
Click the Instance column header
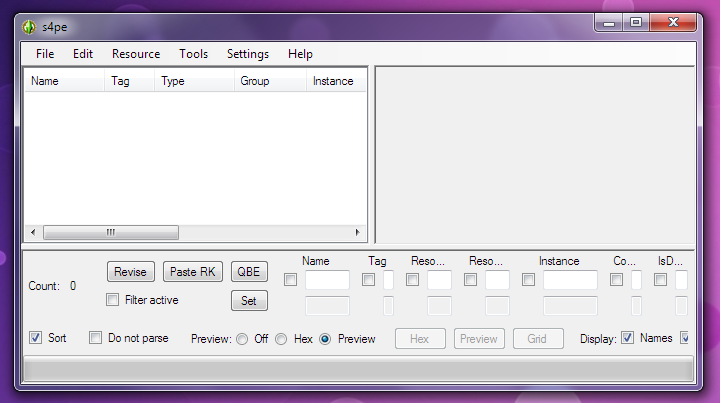tap(333, 81)
